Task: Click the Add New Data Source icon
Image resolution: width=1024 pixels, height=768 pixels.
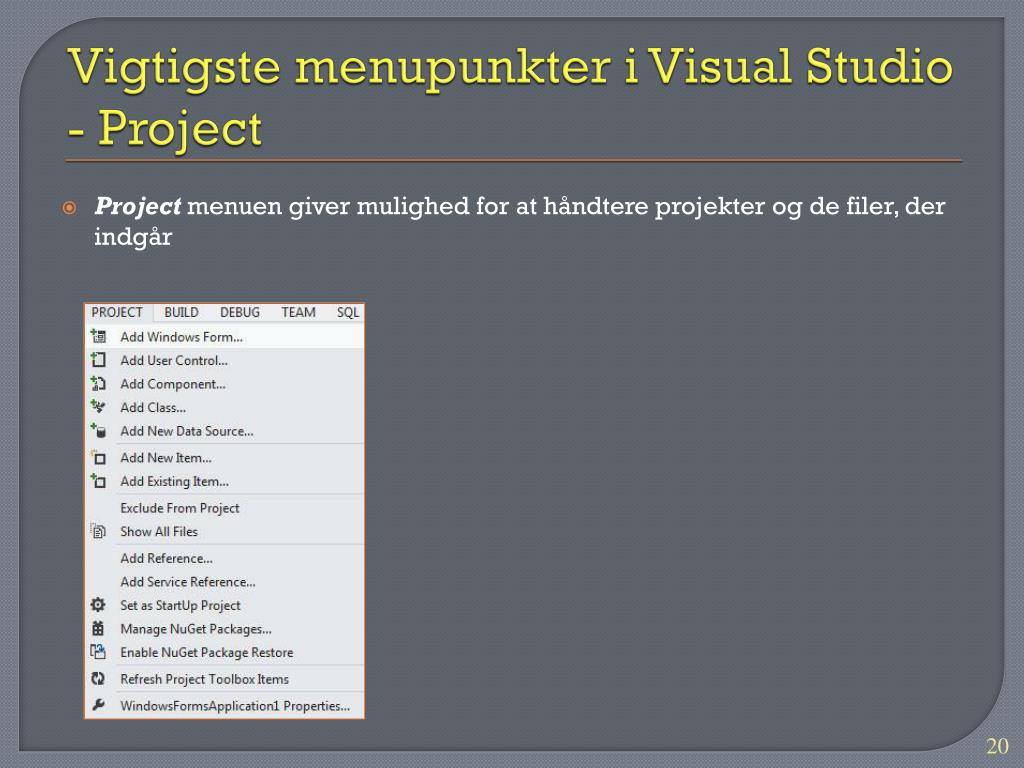Action: pyautogui.click(x=98, y=430)
